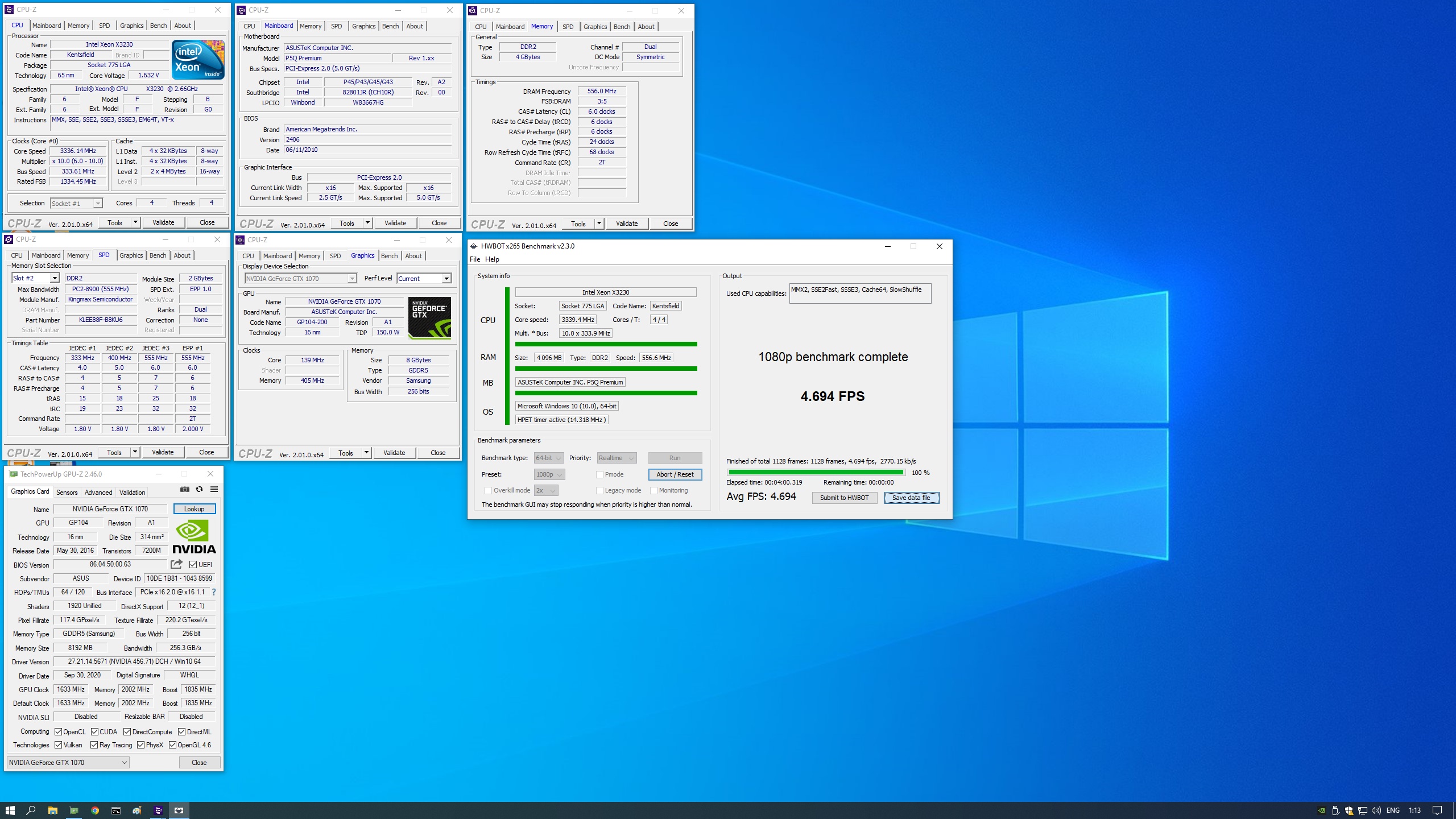Screen dimensions: 1456x819
Task: Enable the Monitoring checkbox
Action: pos(653,490)
